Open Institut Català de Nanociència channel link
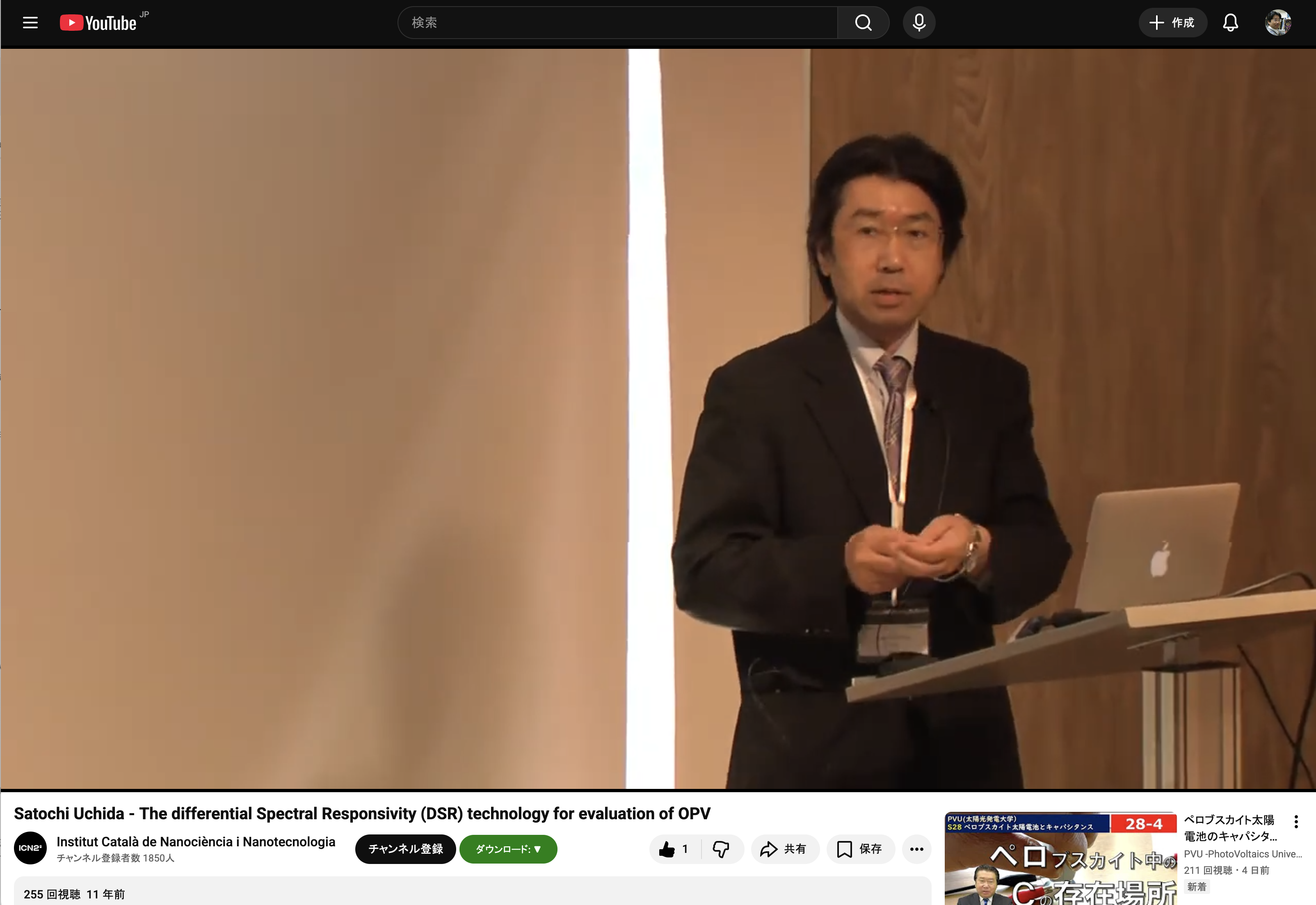1316x905 pixels. tap(196, 841)
